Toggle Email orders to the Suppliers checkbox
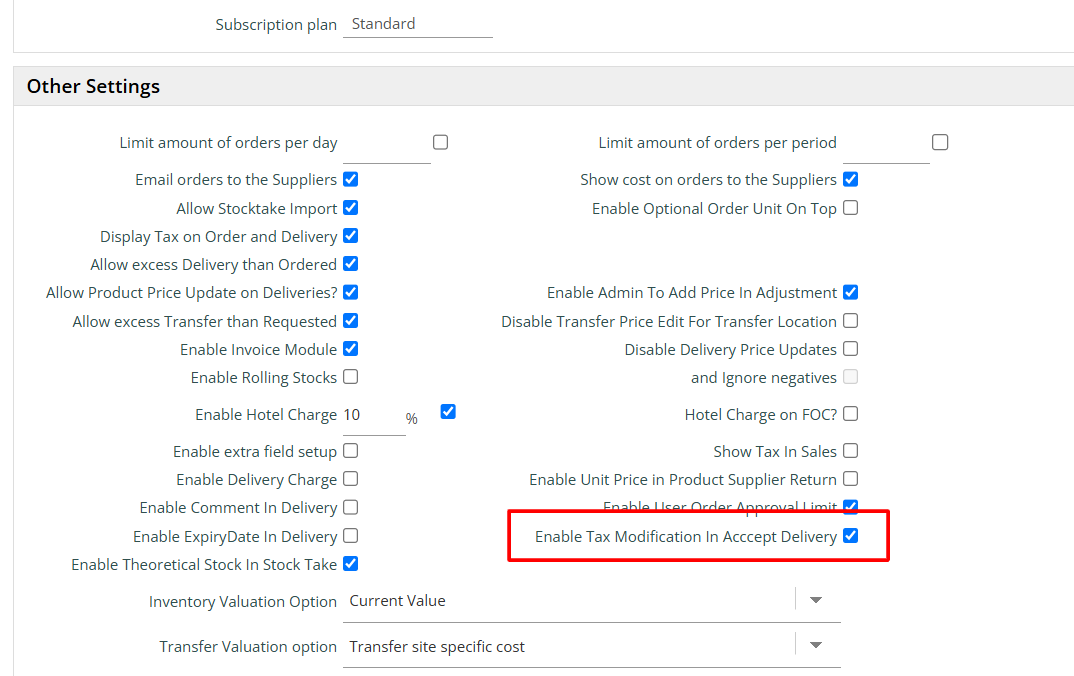Image resolution: width=1074 pixels, height=676 pixels. pyautogui.click(x=350, y=180)
